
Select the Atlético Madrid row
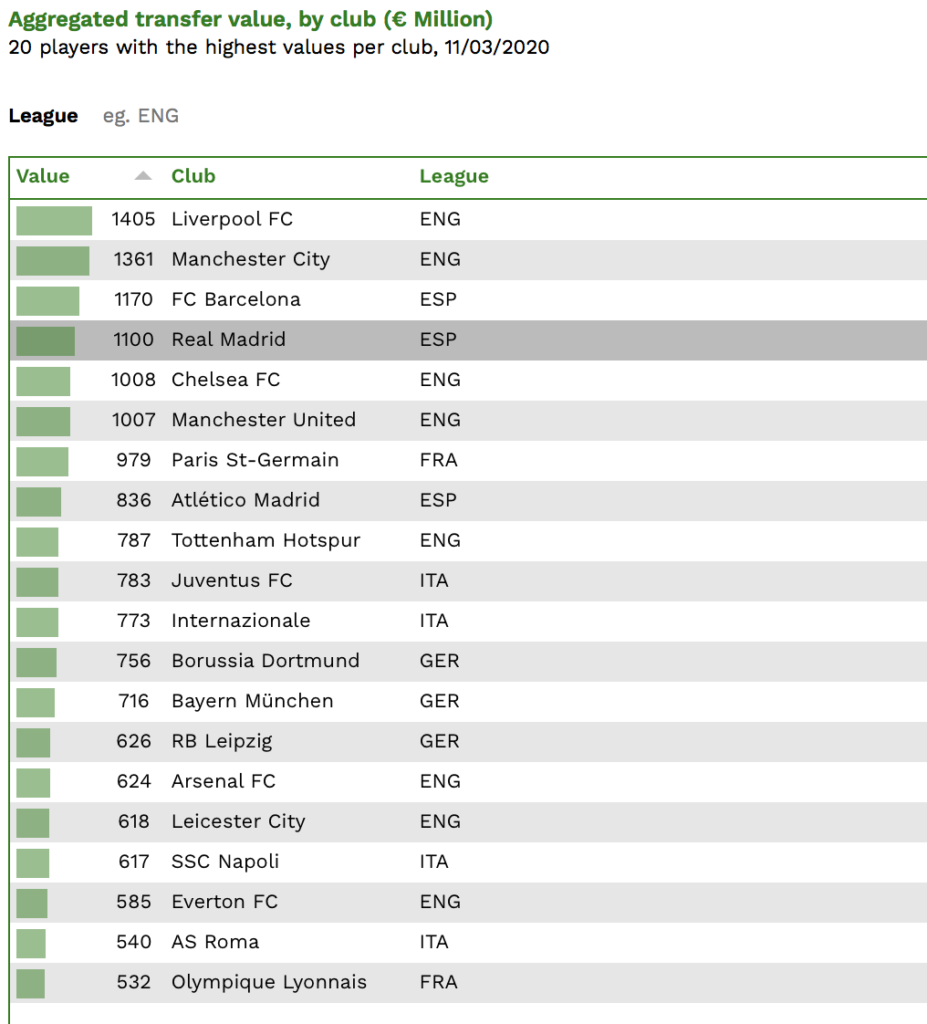pyautogui.click(x=468, y=501)
